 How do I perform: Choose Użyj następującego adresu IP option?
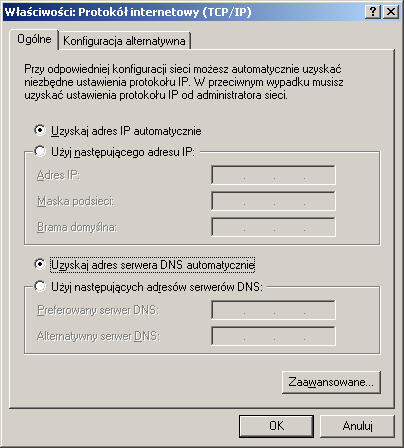[x=40, y=152]
